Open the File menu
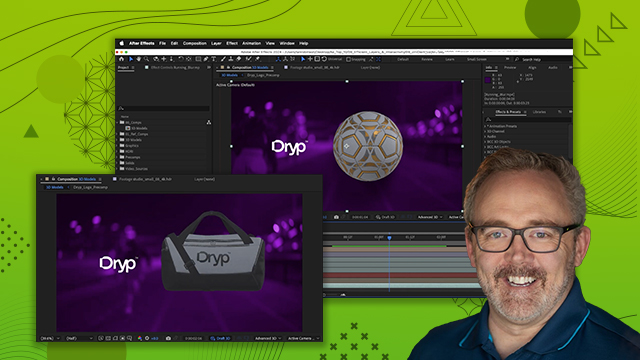Image resolution: width=640 pixels, height=360 pixels. 162,43
